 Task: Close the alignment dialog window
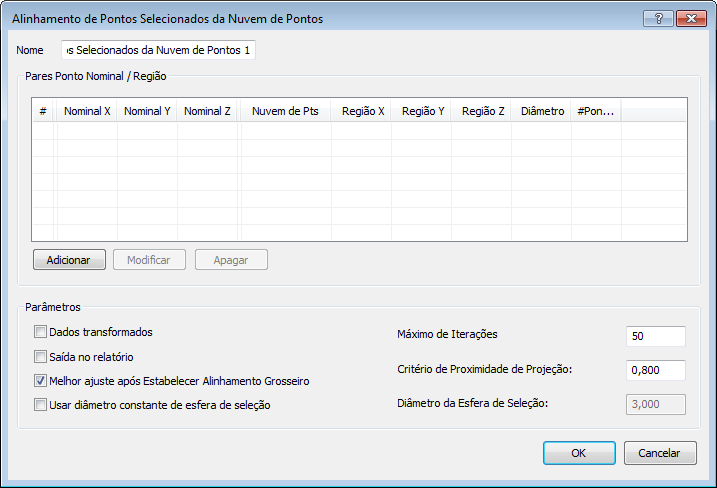point(690,18)
